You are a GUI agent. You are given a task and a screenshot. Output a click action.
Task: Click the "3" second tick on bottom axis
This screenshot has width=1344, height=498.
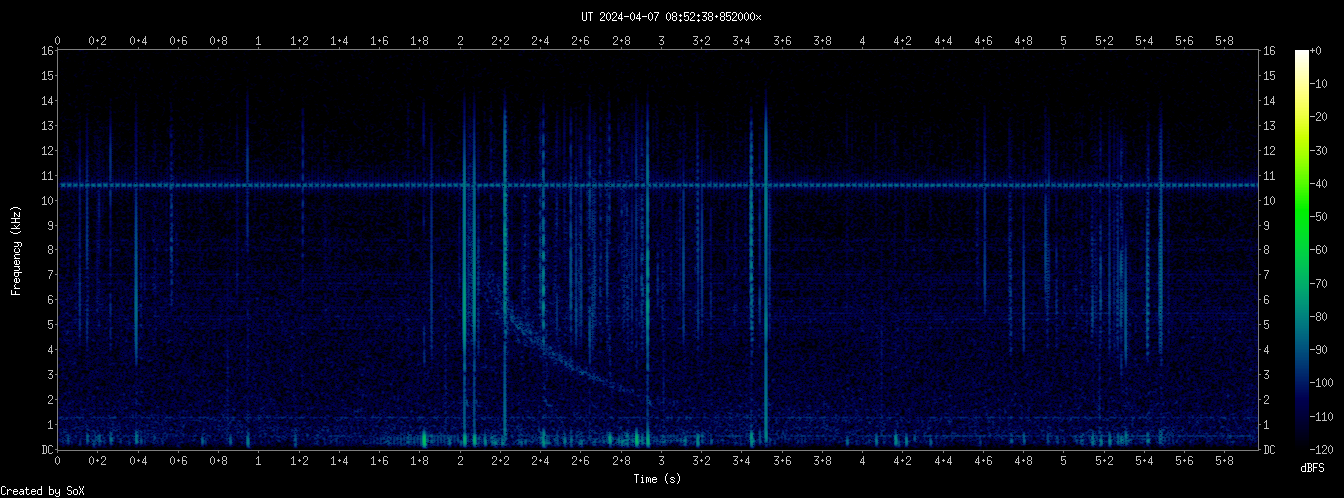661,461
